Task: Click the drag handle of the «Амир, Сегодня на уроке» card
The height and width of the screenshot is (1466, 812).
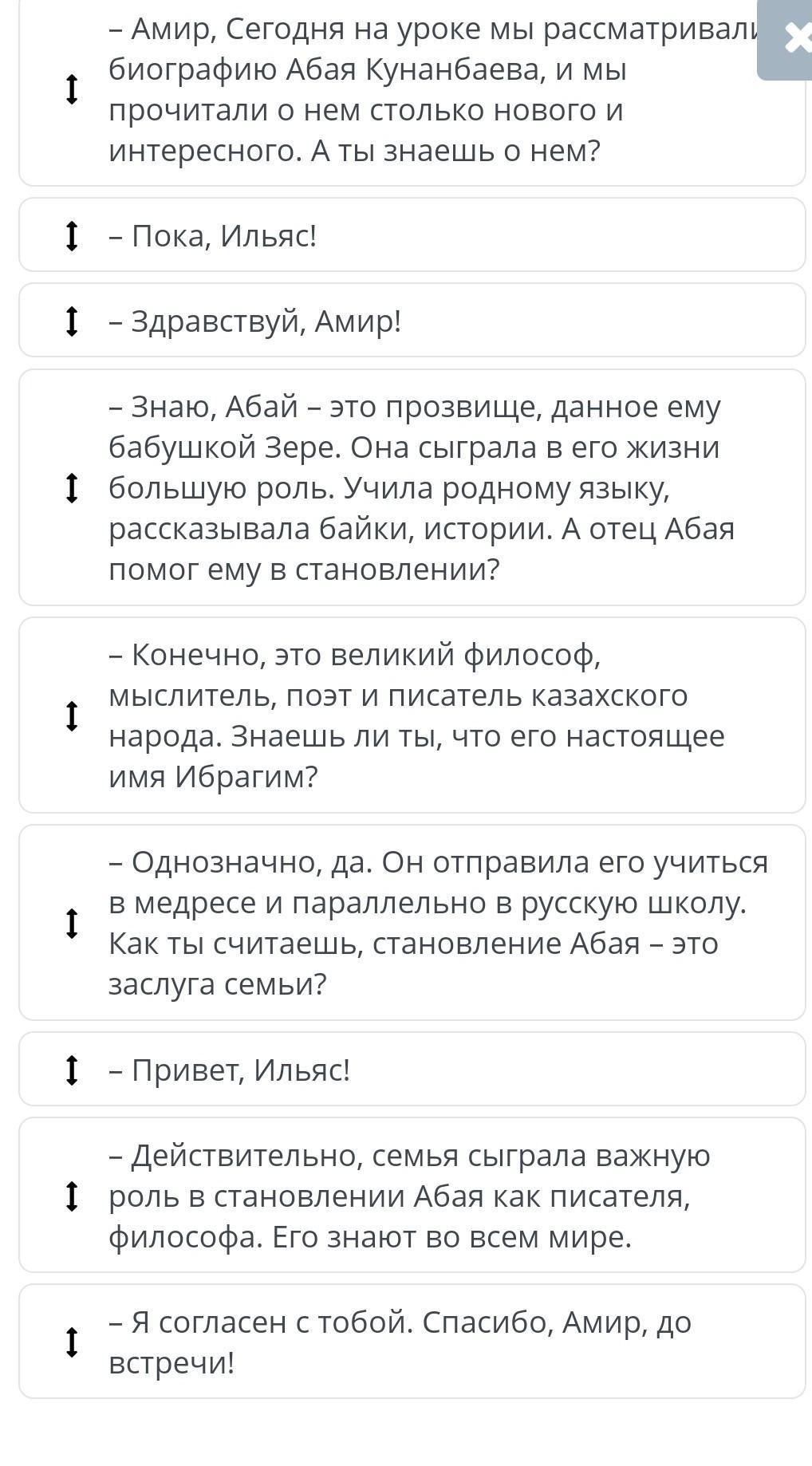Action: (x=72, y=89)
